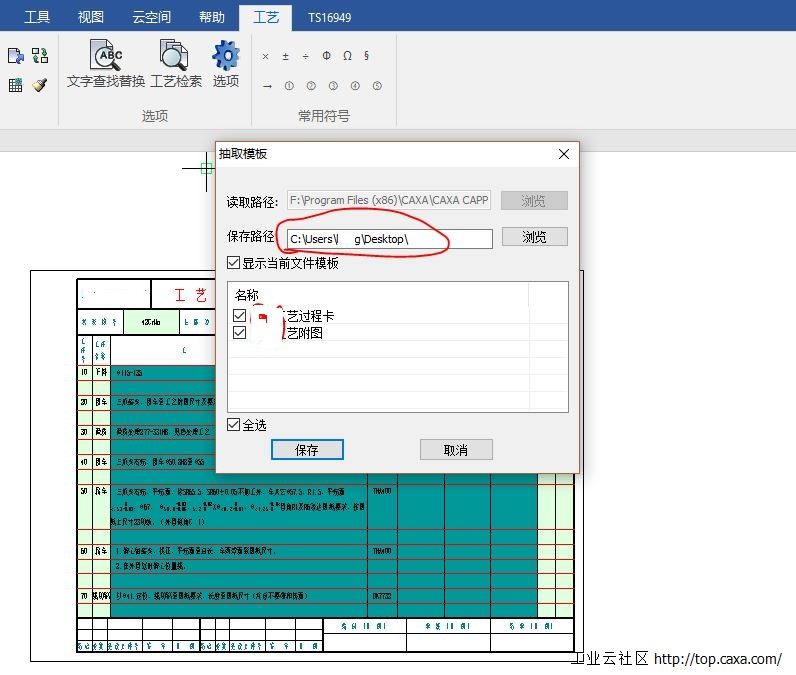Open the TS16949 ribbon tab
This screenshot has height=675, width=796.
coord(329,17)
